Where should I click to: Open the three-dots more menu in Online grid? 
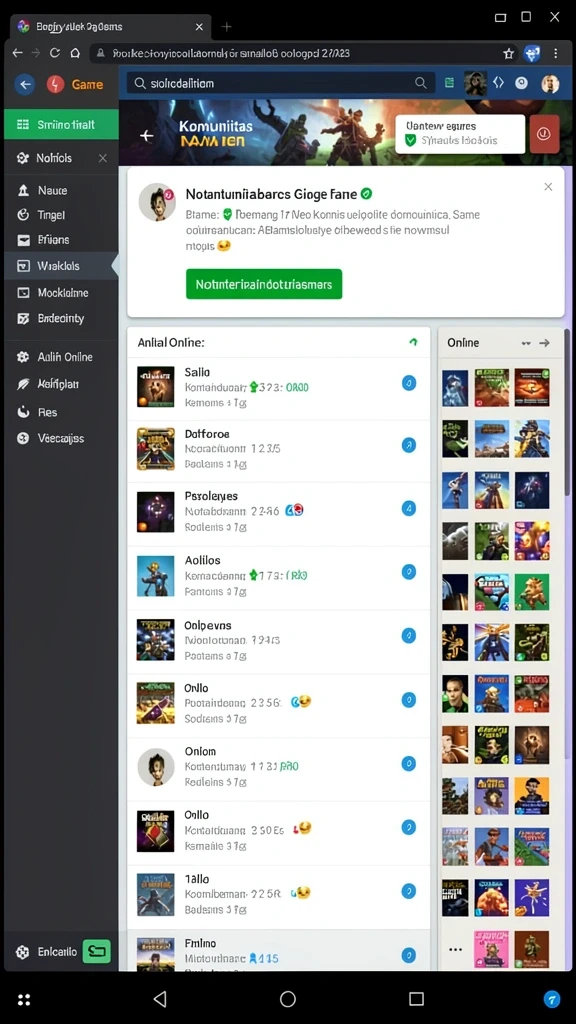pos(455,950)
